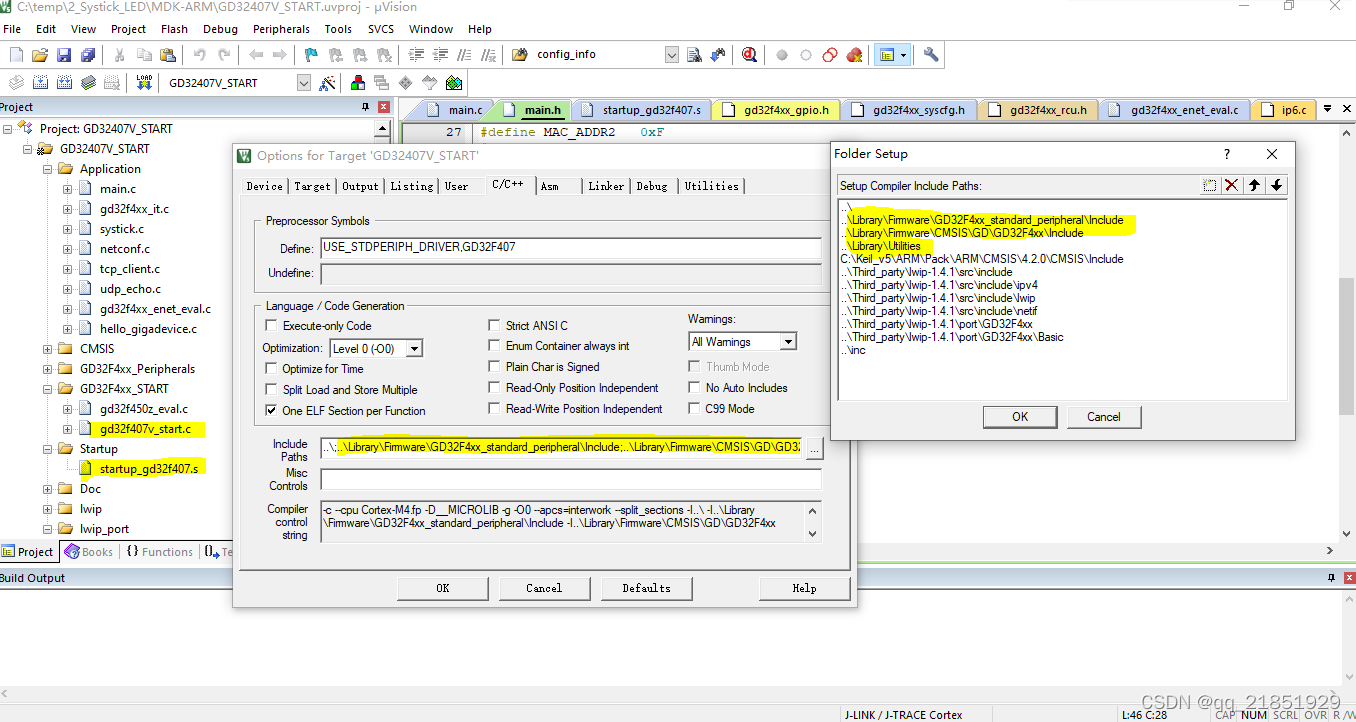The width and height of the screenshot is (1356, 722).
Task: Enable Strict ANSI C checkbox
Action: tap(494, 325)
